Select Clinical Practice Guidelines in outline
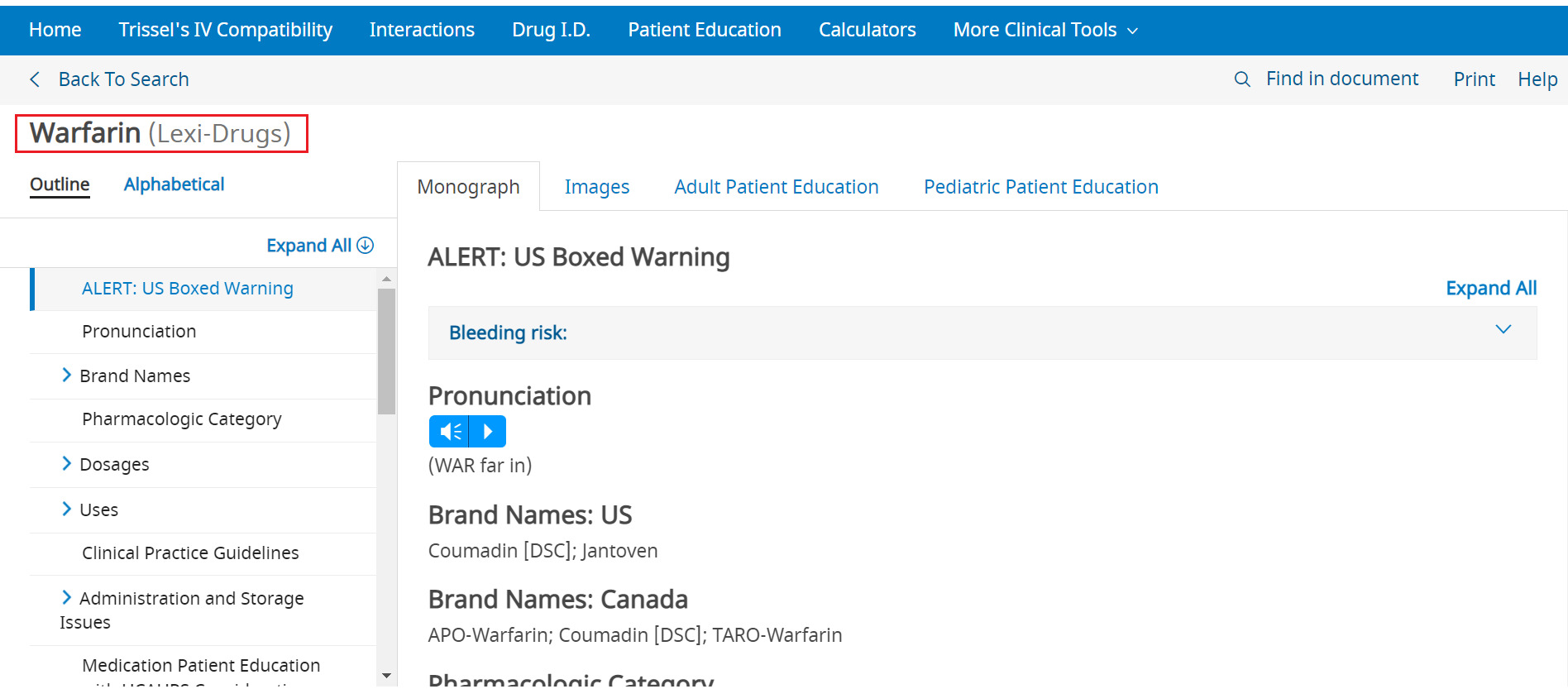 190,553
